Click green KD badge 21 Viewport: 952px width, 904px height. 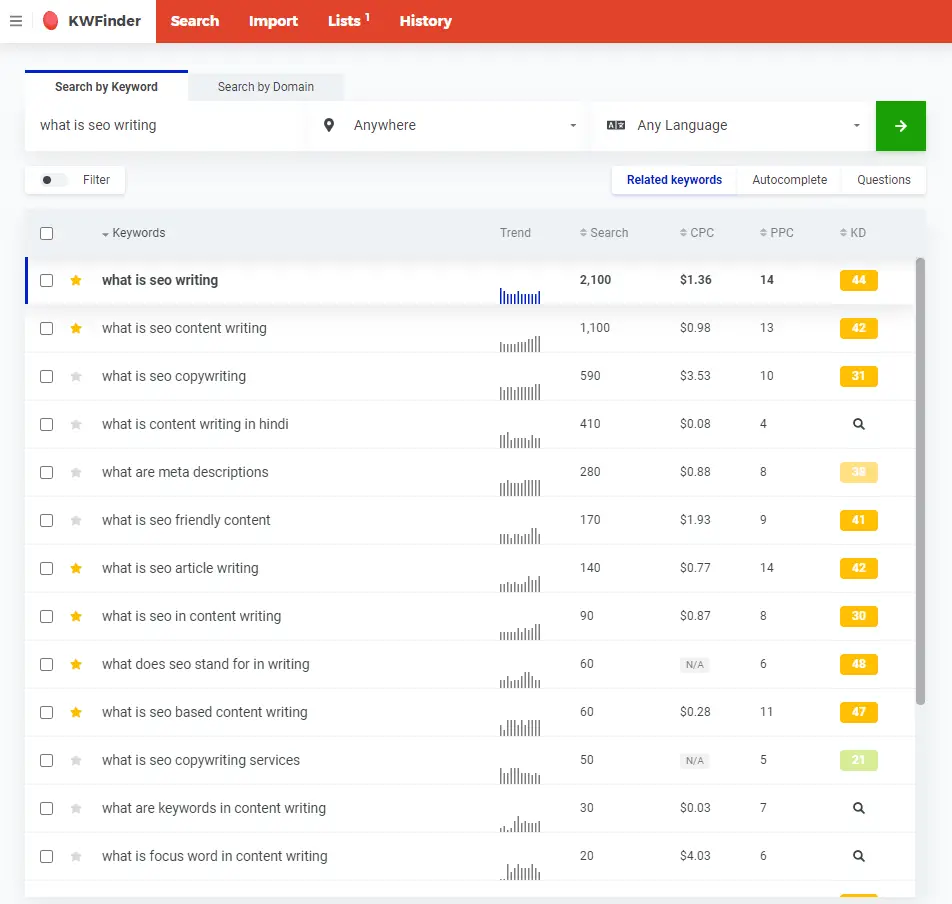tap(858, 760)
